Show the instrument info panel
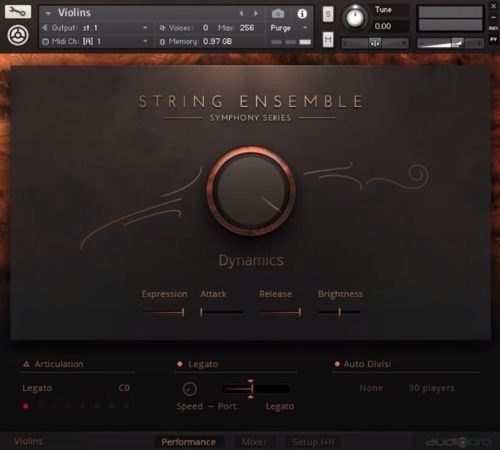The image size is (500, 450). 302,14
